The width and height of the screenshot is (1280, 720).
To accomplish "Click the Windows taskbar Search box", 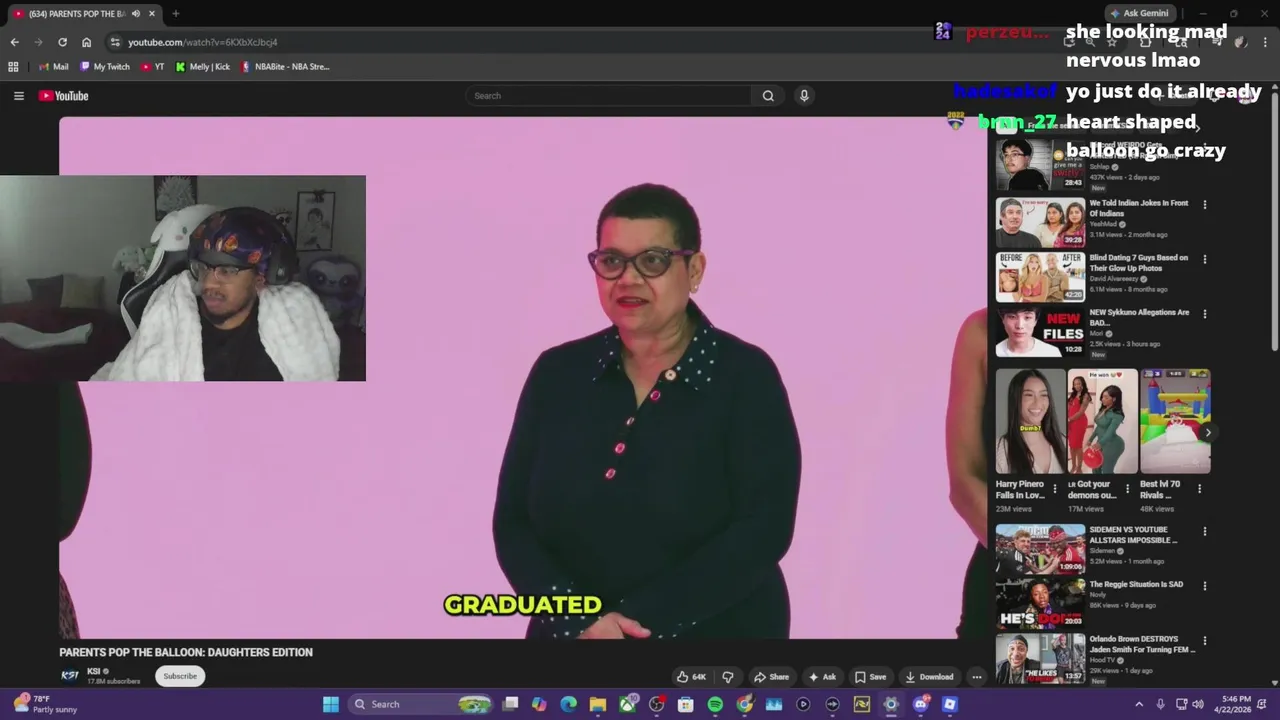I will click(x=422, y=704).
